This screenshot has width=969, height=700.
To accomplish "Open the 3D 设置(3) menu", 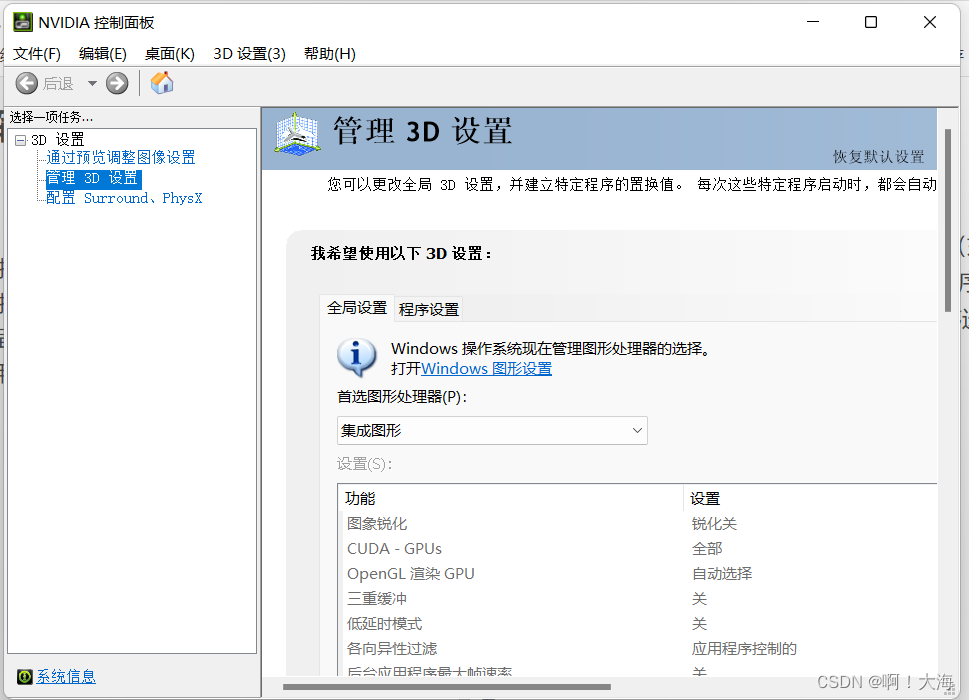I will pos(250,54).
